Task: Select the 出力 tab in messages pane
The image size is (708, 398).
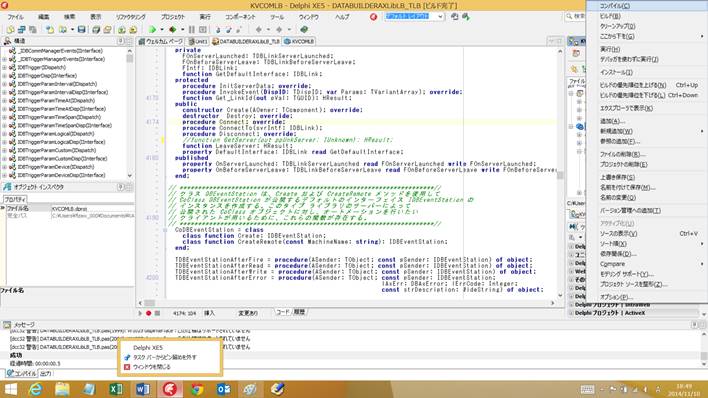Action: (x=46, y=374)
